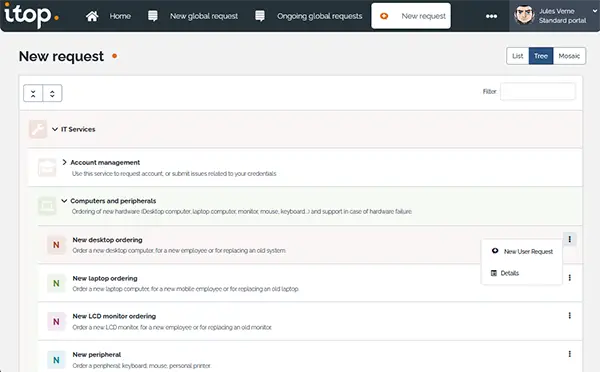Click Account management description text
This screenshot has height=372, width=600.
tap(174, 174)
